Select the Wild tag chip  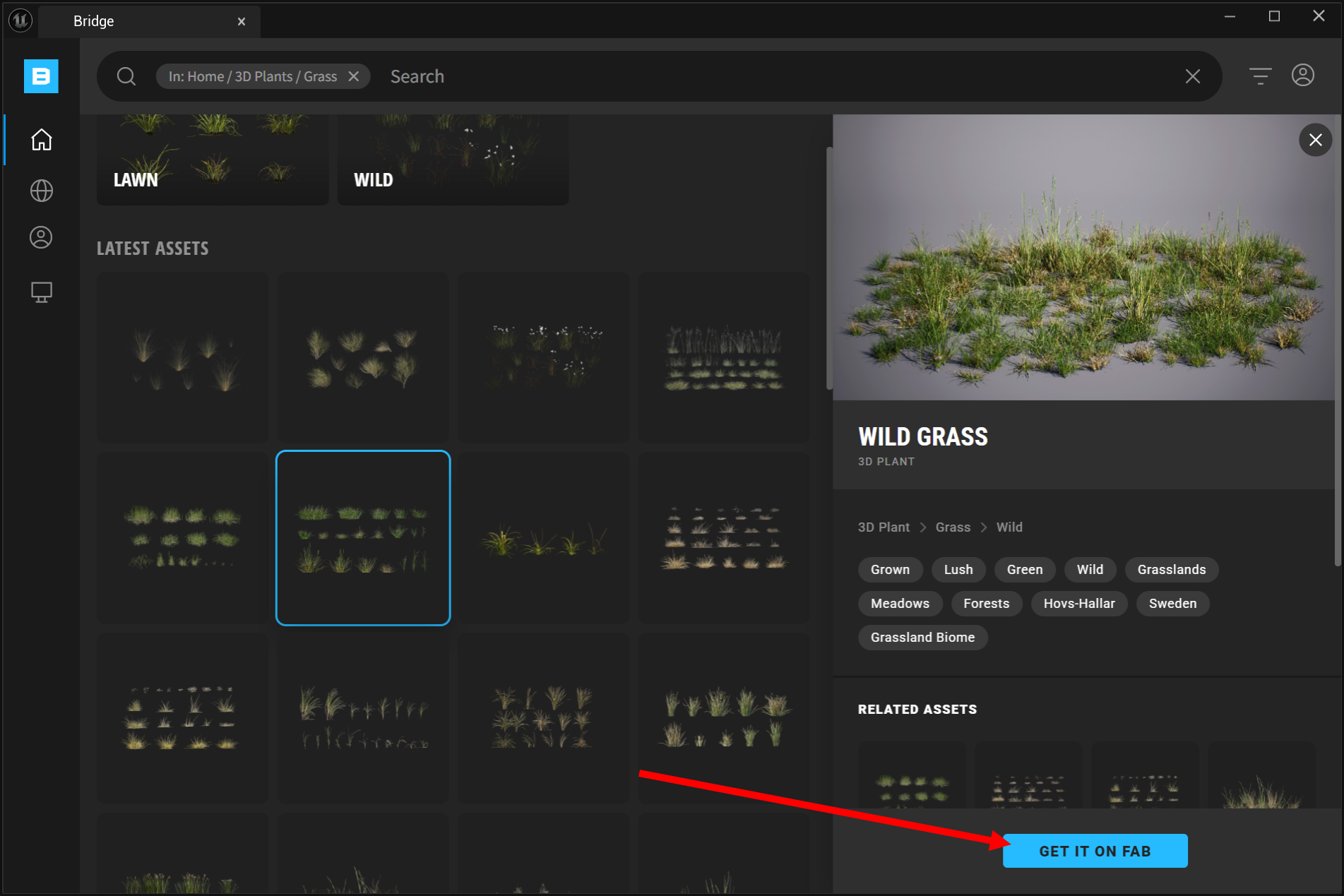pyautogui.click(x=1090, y=570)
